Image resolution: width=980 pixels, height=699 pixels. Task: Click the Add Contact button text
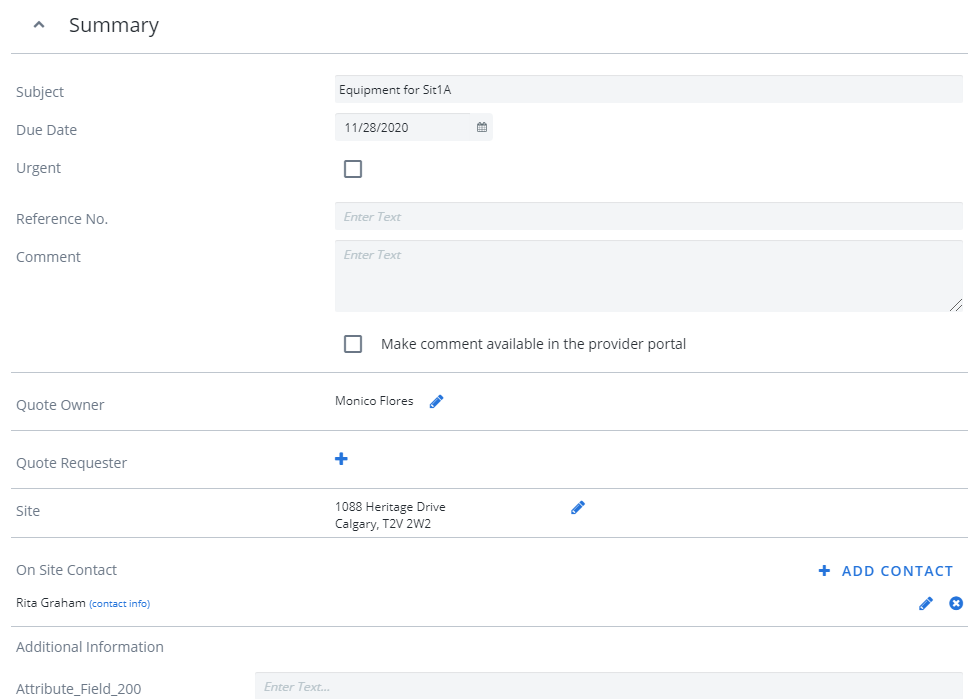point(897,571)
